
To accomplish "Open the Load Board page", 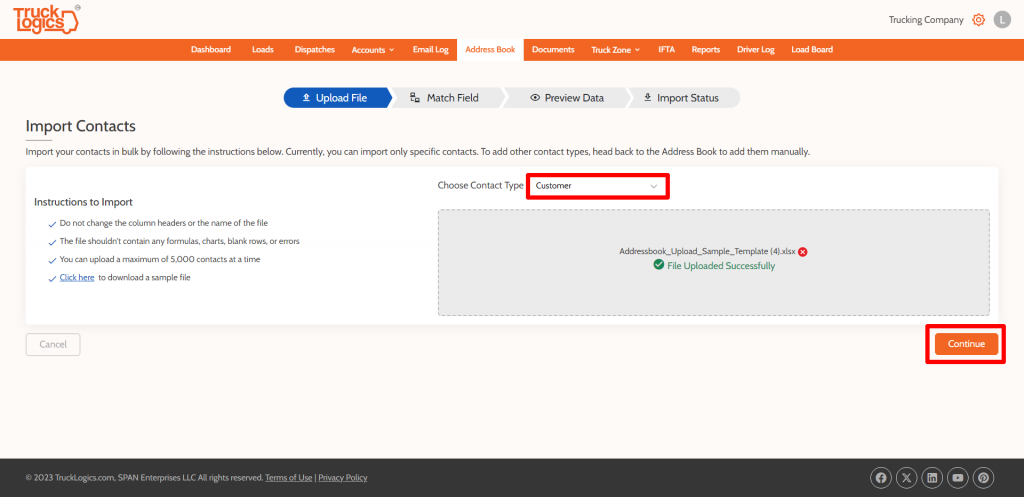I will pos(812,50).
